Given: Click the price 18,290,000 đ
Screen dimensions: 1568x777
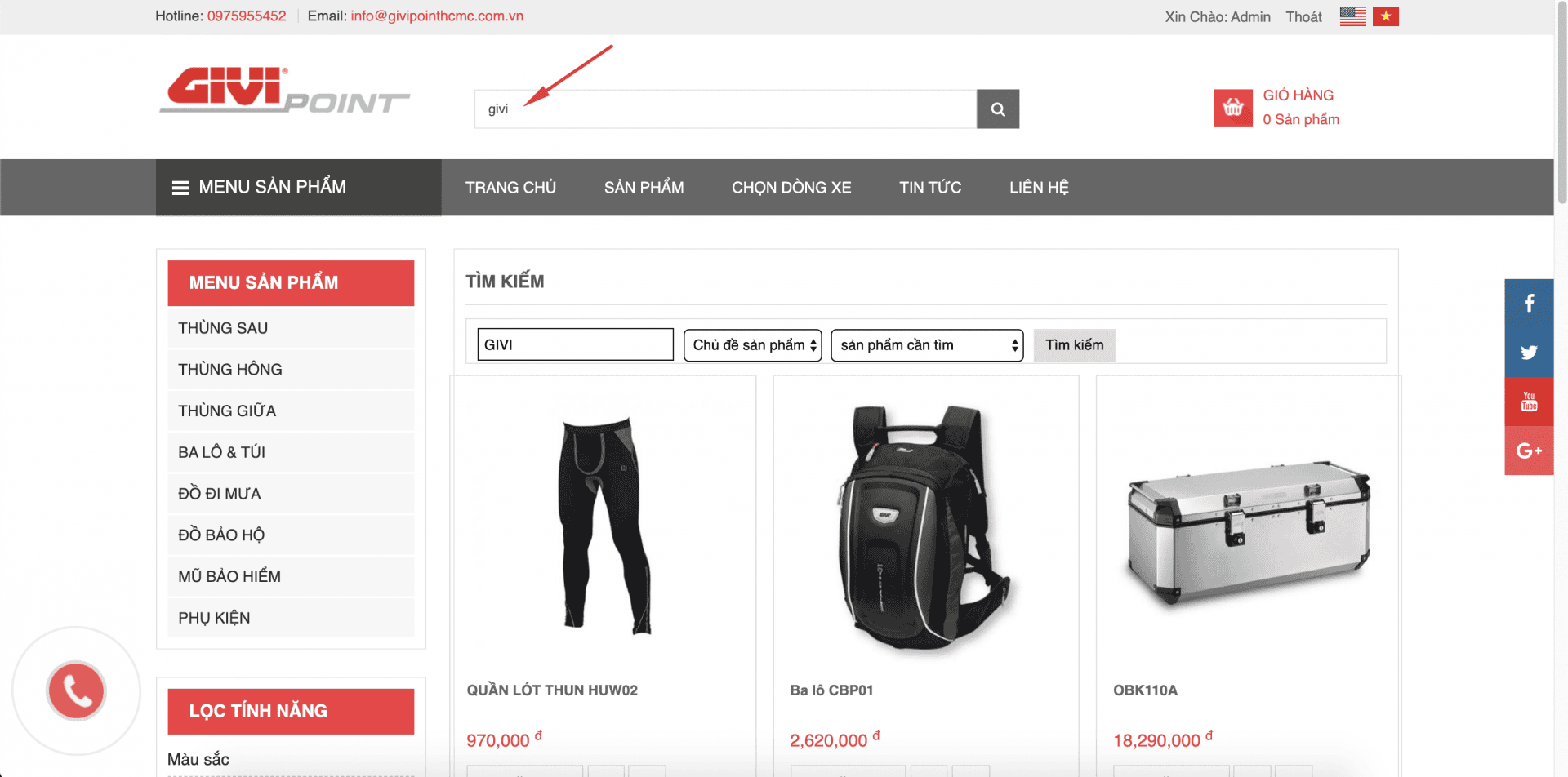Looking at the screenshot, I should [x=1163, y=739].
